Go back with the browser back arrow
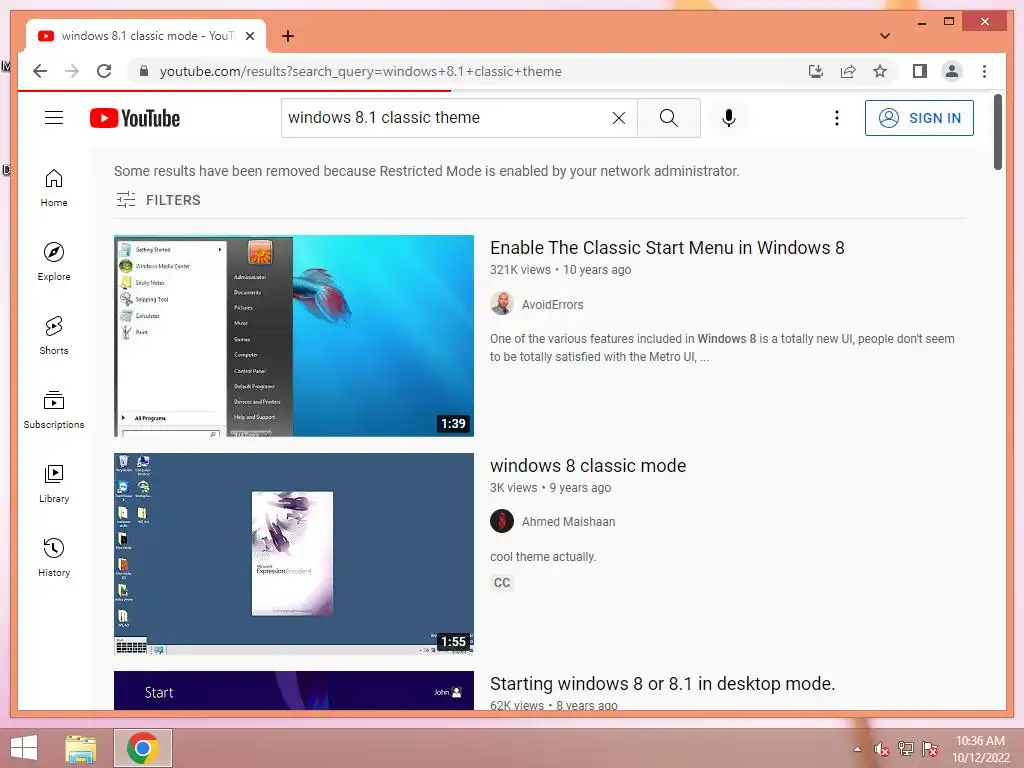1024x768 pixels. [x=40, y=71]
